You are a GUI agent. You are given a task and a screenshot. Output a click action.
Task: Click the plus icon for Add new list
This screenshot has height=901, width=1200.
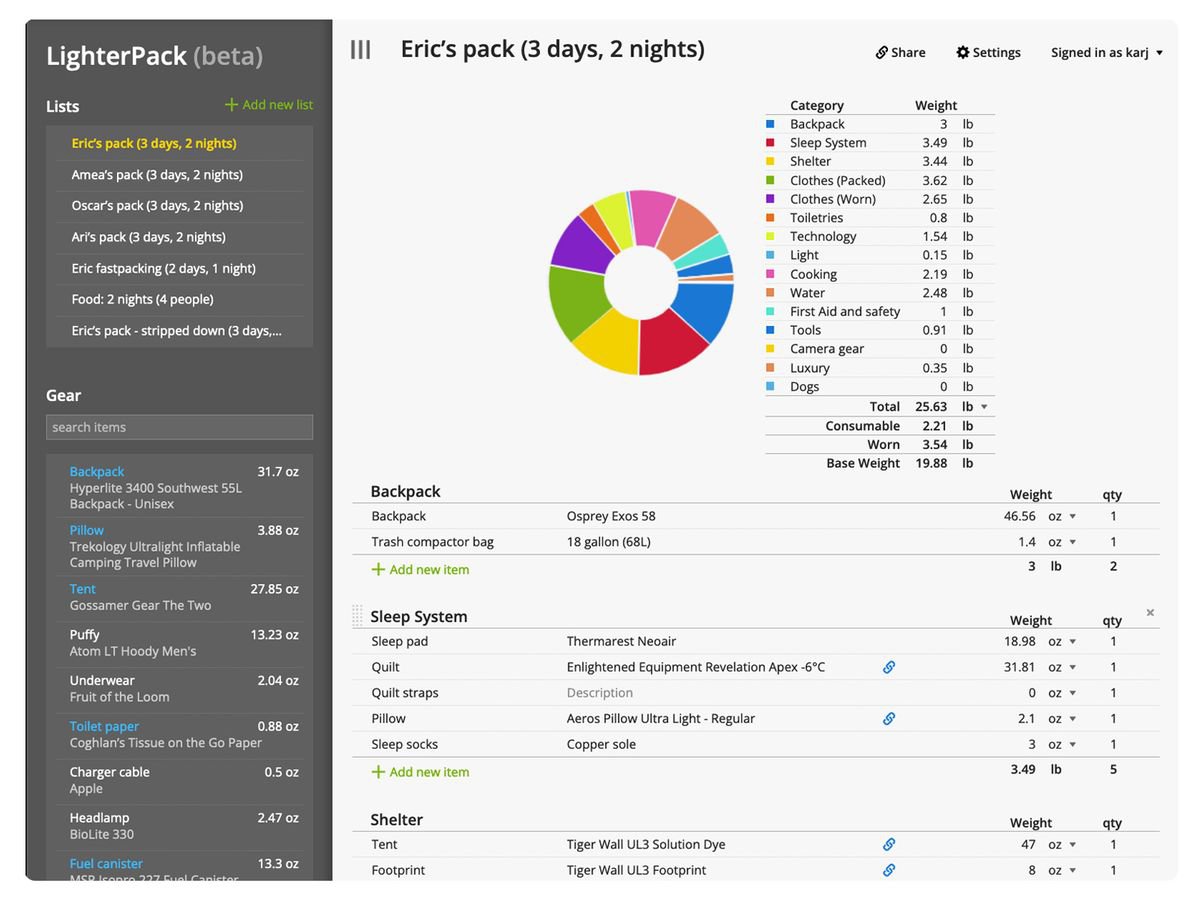coord(231,104)
